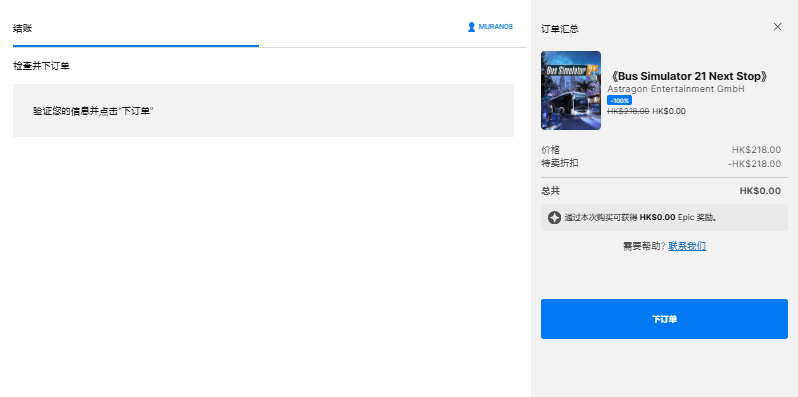Click the user profile icon beside MURAN08
This screenshot has height=397, width=798.
[x=471, y=27]
